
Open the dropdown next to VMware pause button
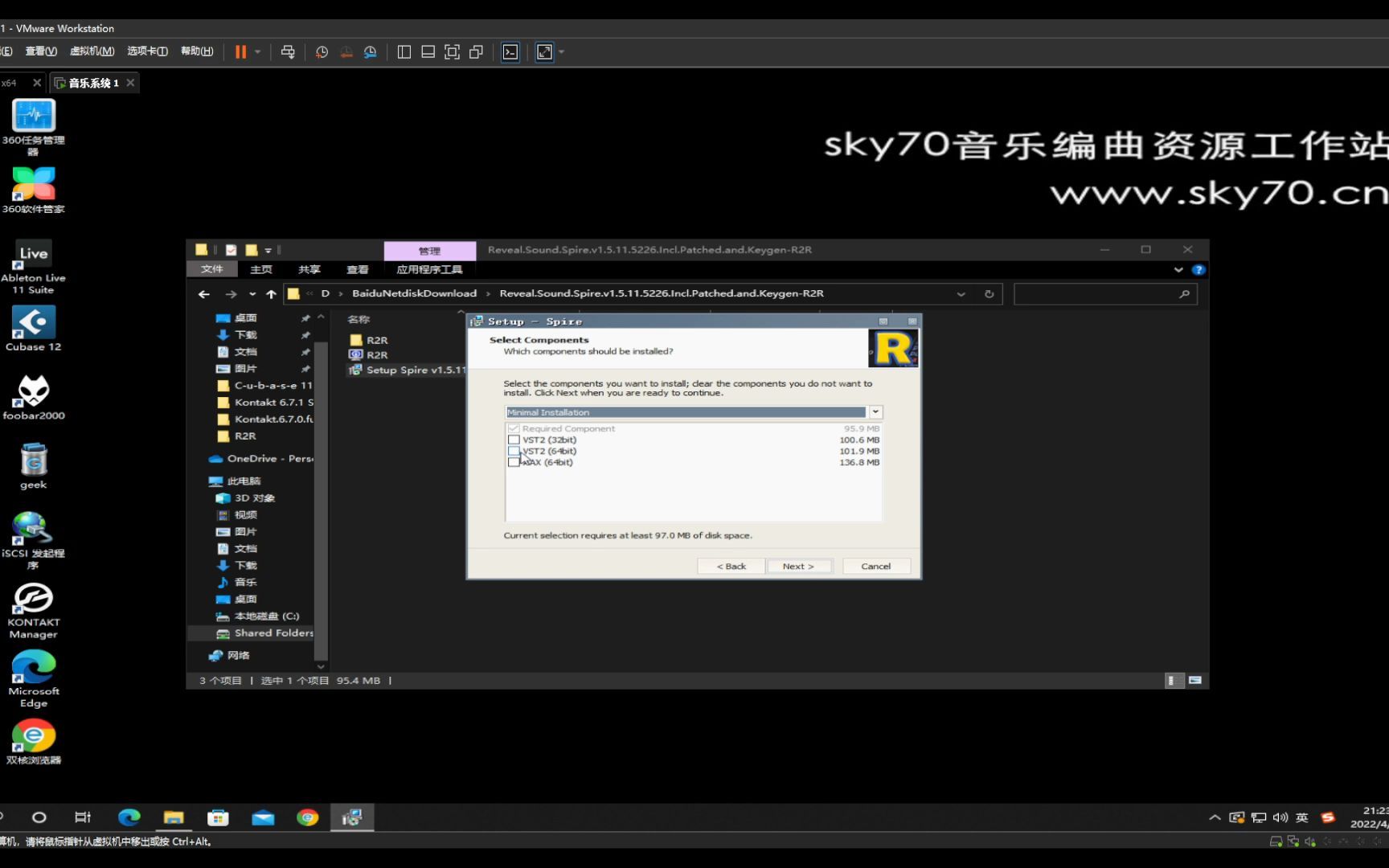(257, 51)
